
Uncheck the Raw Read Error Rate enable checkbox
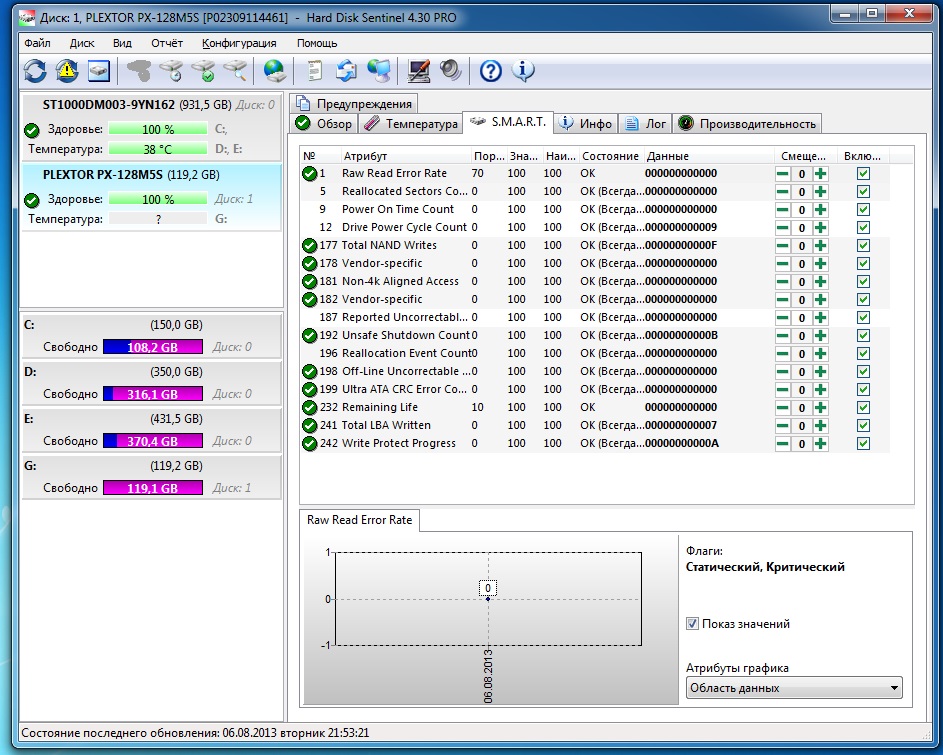coord(863,173)
